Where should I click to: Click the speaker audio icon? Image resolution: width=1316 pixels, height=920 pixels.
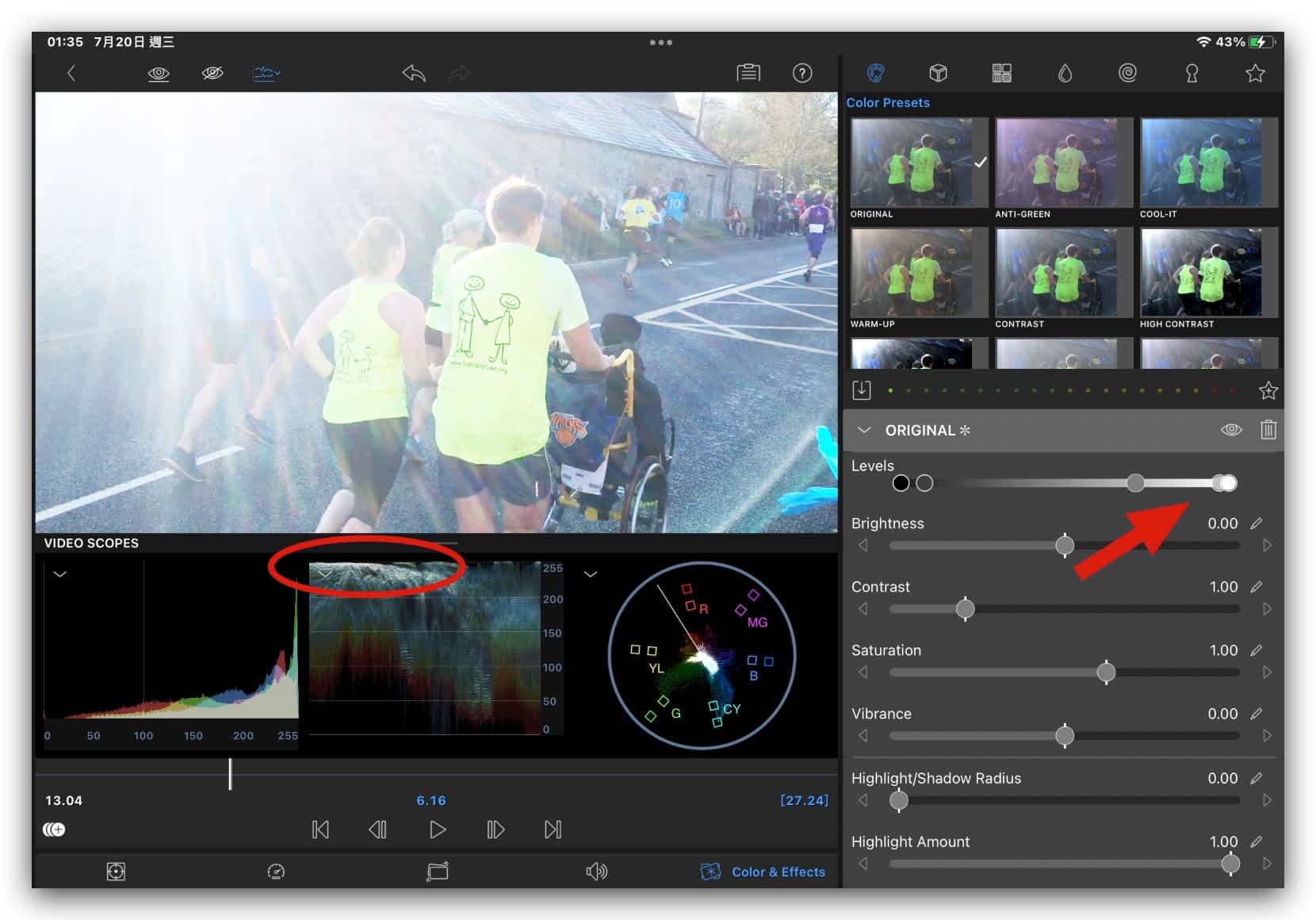click(x=596, y=872)
